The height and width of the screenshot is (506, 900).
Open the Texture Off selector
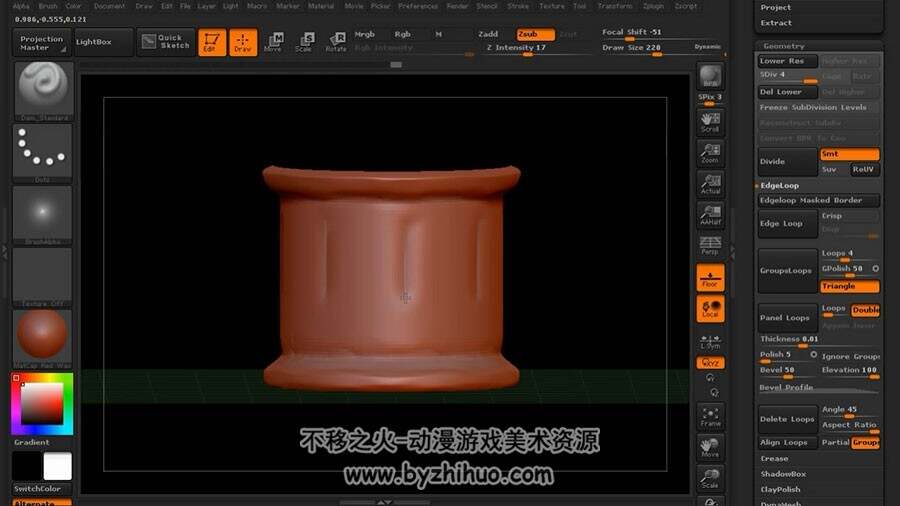point(43,277)
